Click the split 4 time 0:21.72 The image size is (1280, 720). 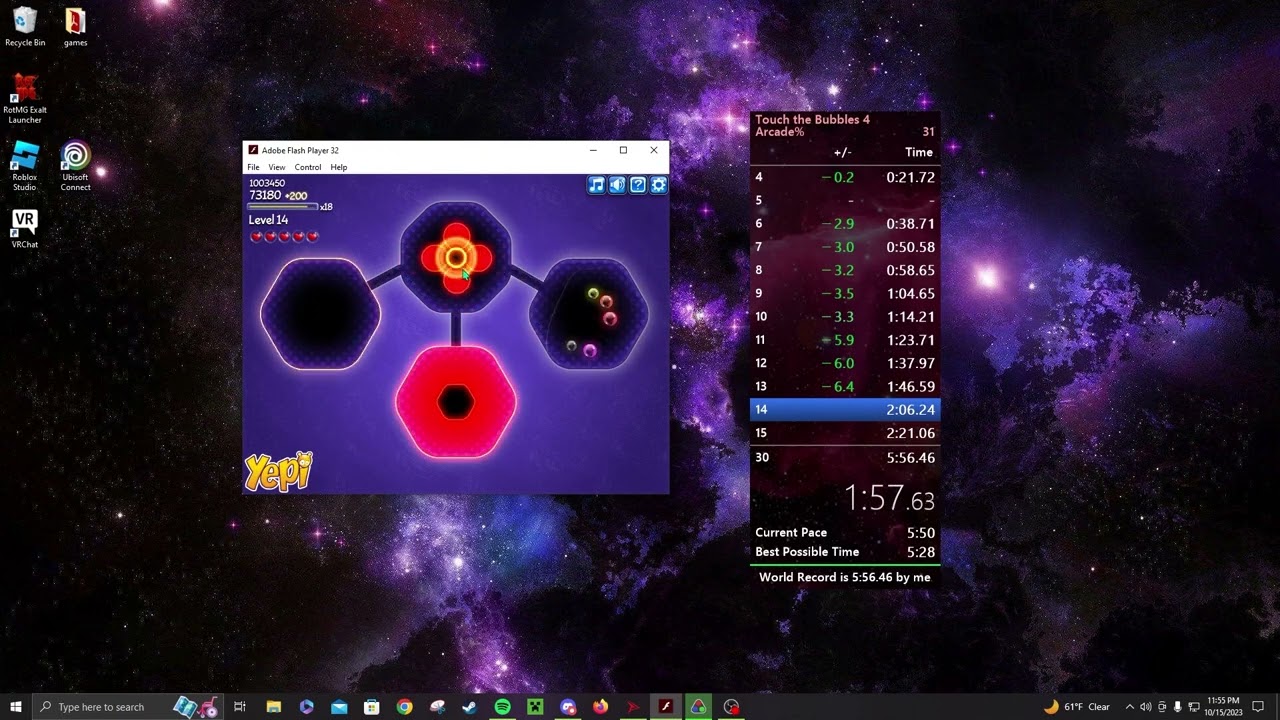pos(910,177)
